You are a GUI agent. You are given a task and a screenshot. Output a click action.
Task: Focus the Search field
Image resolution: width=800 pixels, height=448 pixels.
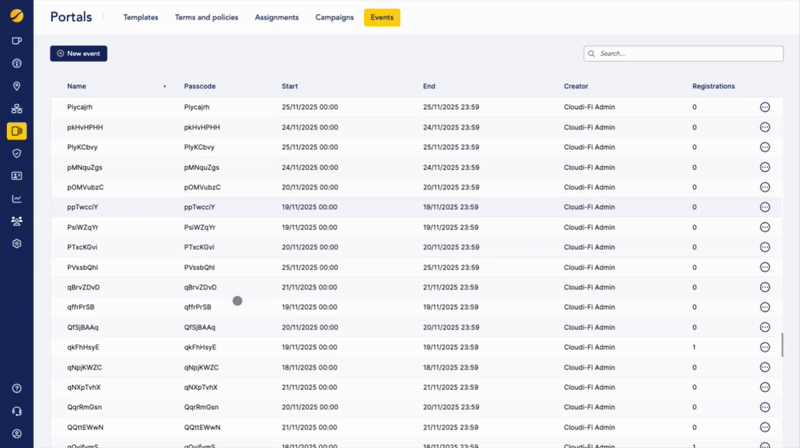683,54
